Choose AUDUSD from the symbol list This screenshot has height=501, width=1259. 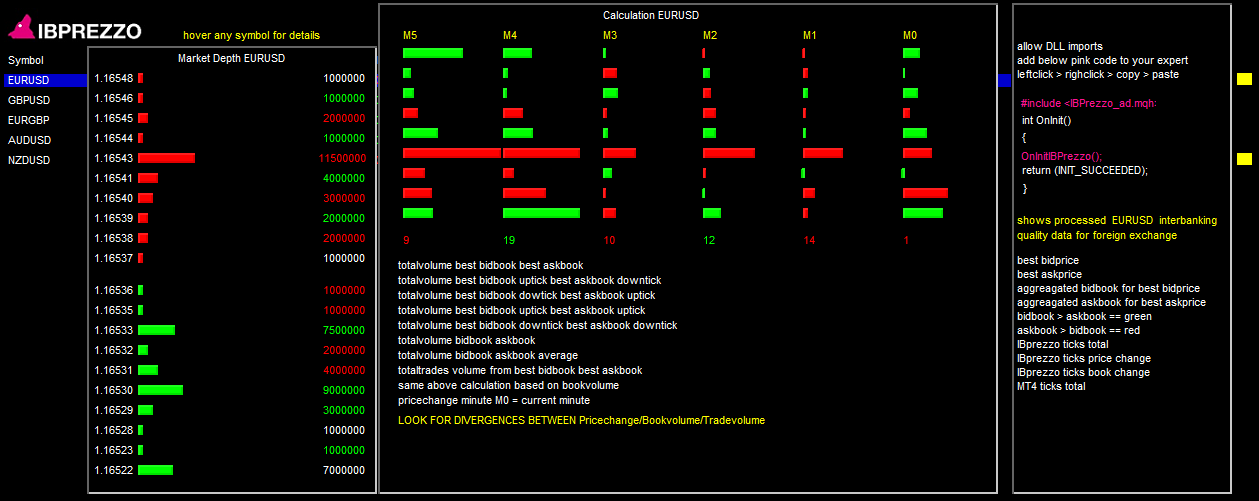pyautogui.click(x=29, y=140)
